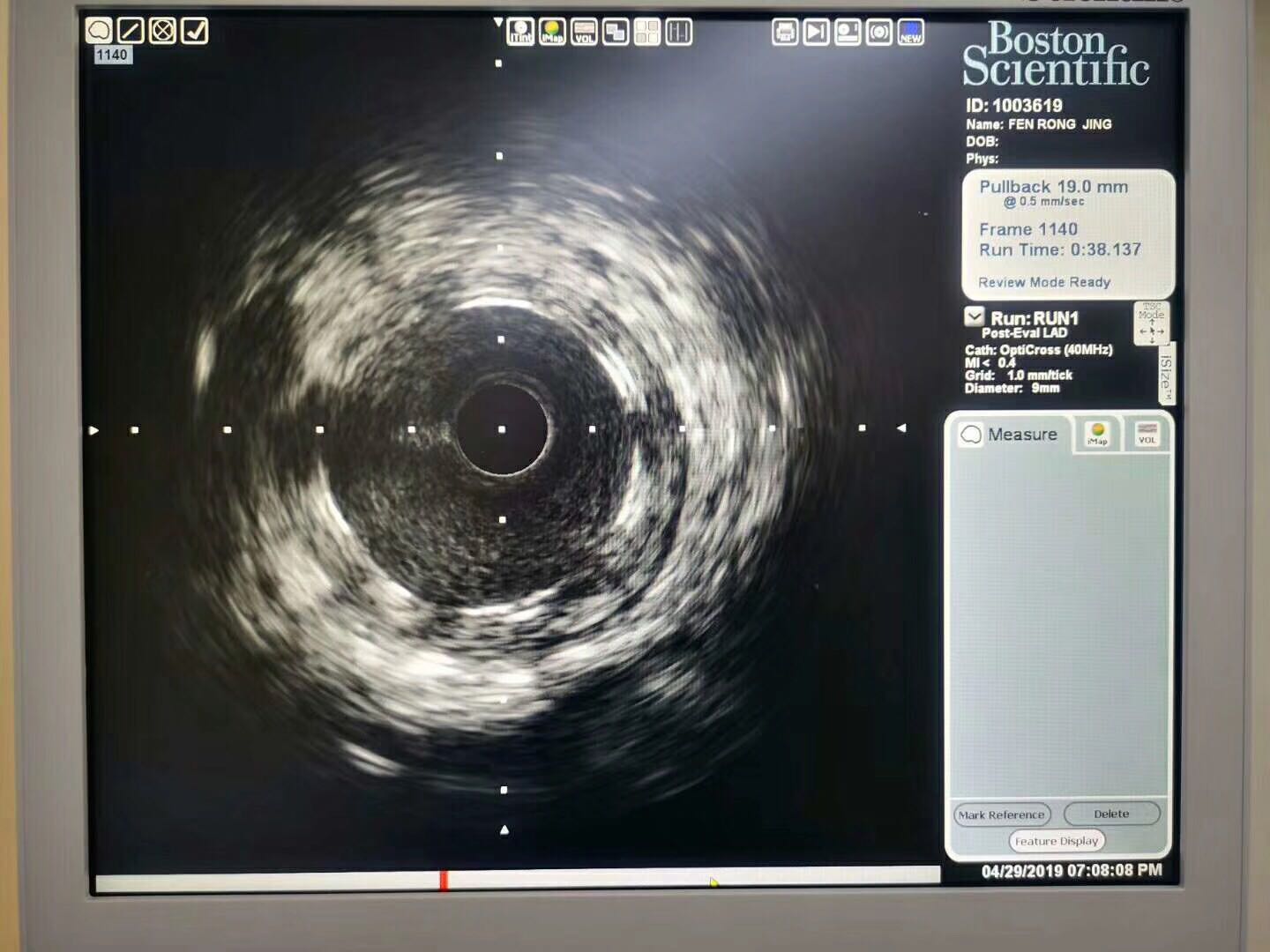This screenshot has width=1270, height=952.
Task: Click the Mark Reference button
Action: click(1002, 814)
